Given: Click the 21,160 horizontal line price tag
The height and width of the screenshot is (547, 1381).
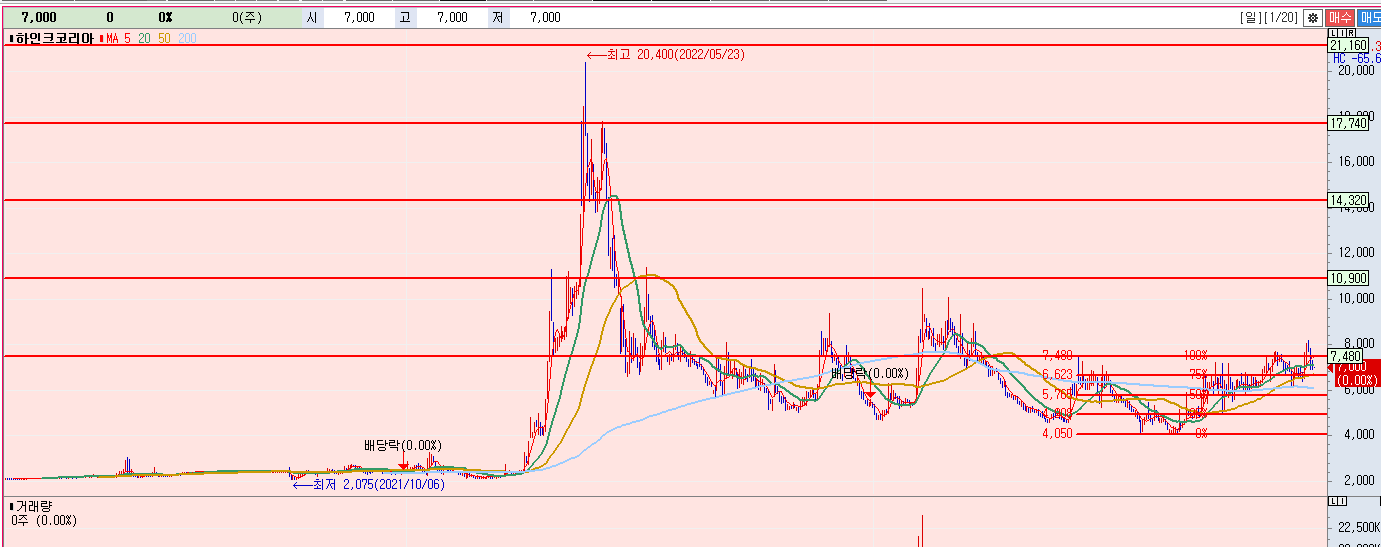Looking at the screenshot, I should [1347, 46].
